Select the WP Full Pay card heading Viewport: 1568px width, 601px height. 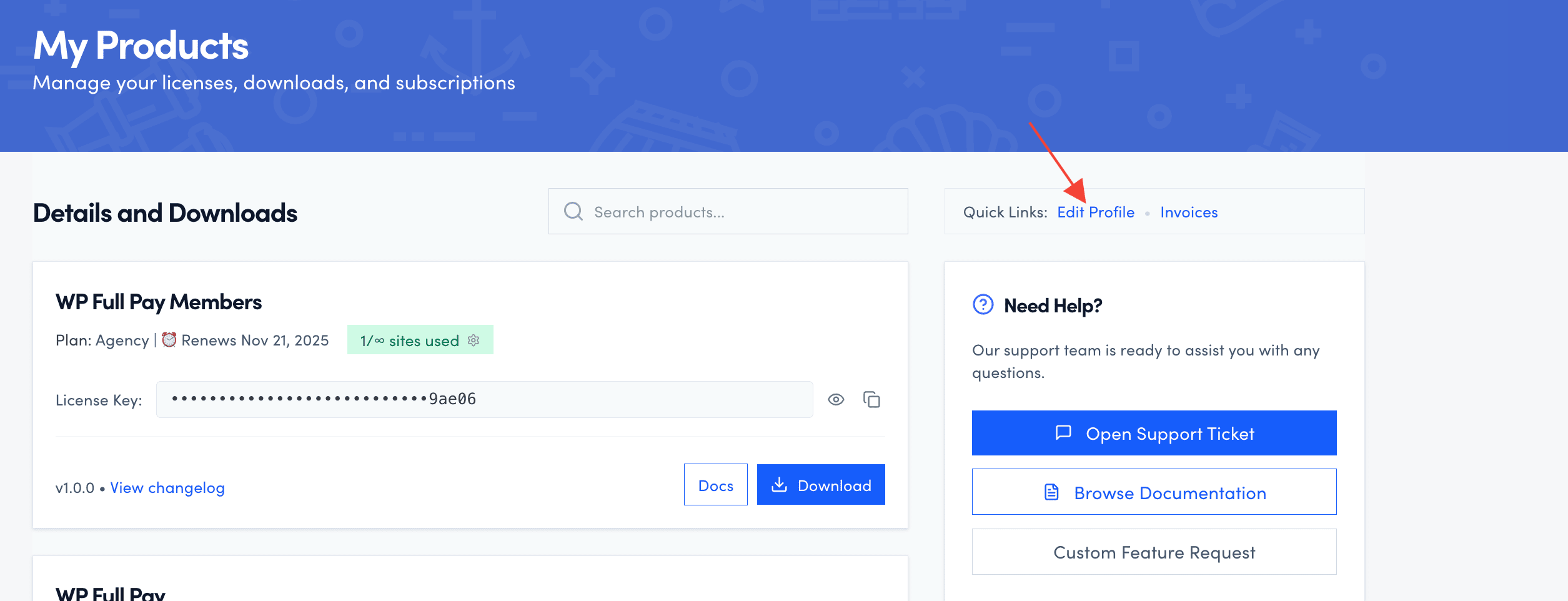tap(111, 592)
